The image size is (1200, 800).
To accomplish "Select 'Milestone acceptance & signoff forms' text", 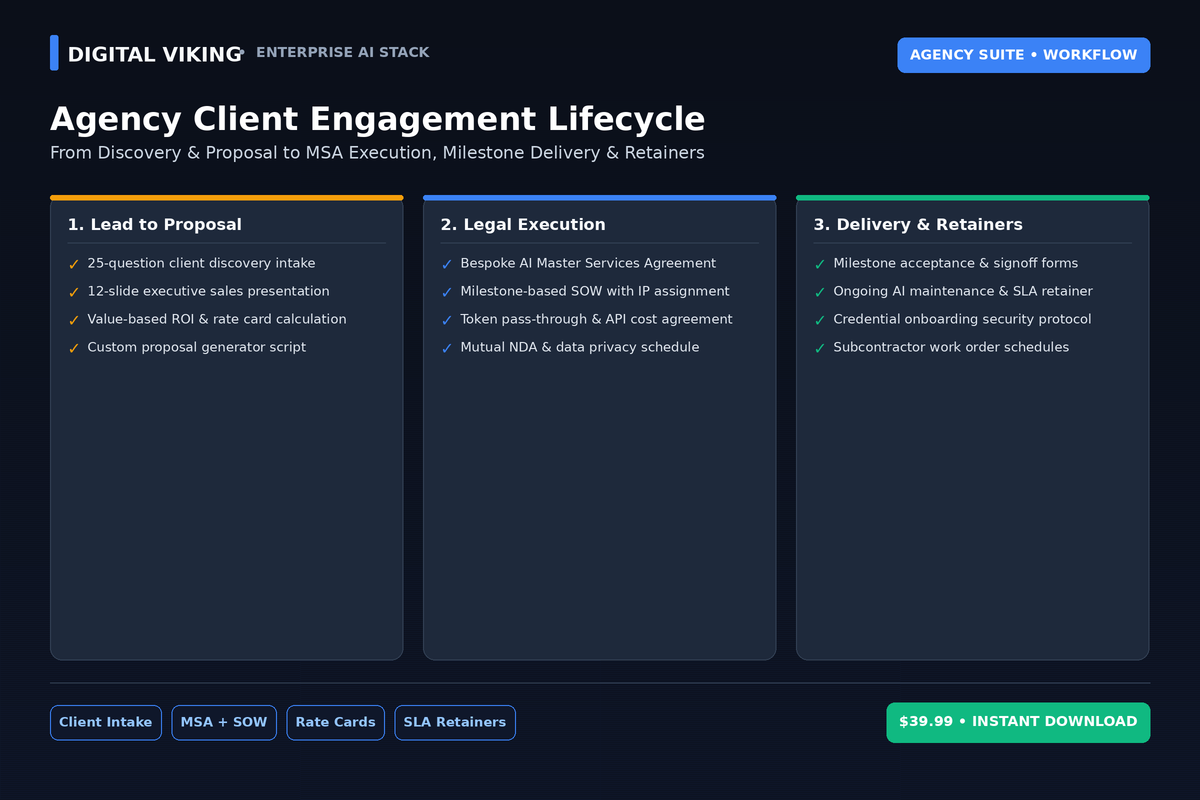I will 956,264.
